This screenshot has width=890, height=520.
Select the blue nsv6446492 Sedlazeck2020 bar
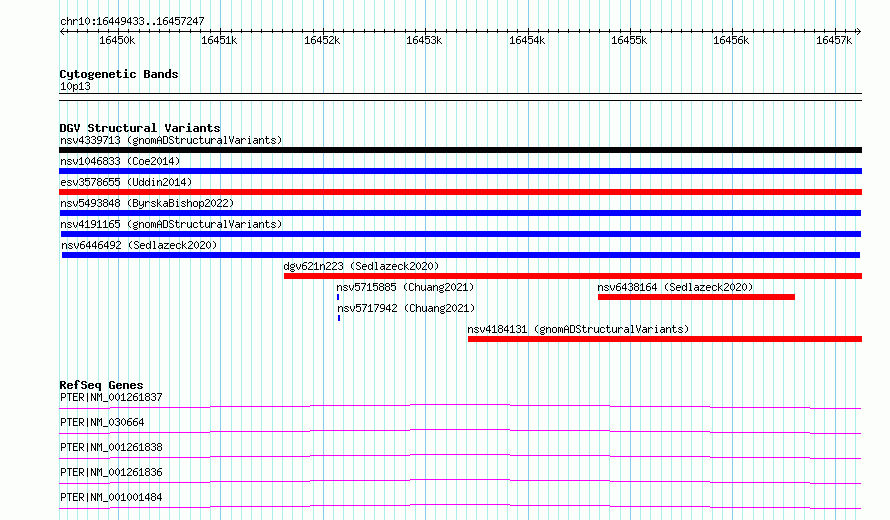click(461, 255)
